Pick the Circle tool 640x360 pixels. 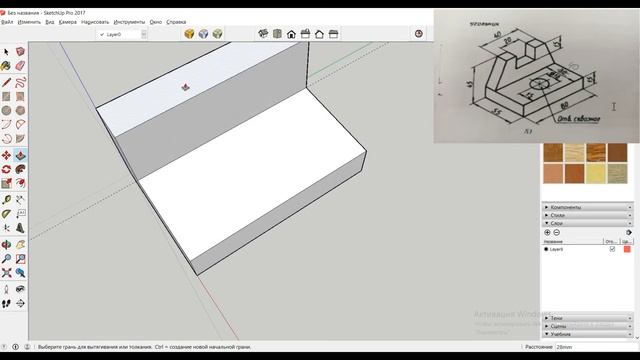6,111
